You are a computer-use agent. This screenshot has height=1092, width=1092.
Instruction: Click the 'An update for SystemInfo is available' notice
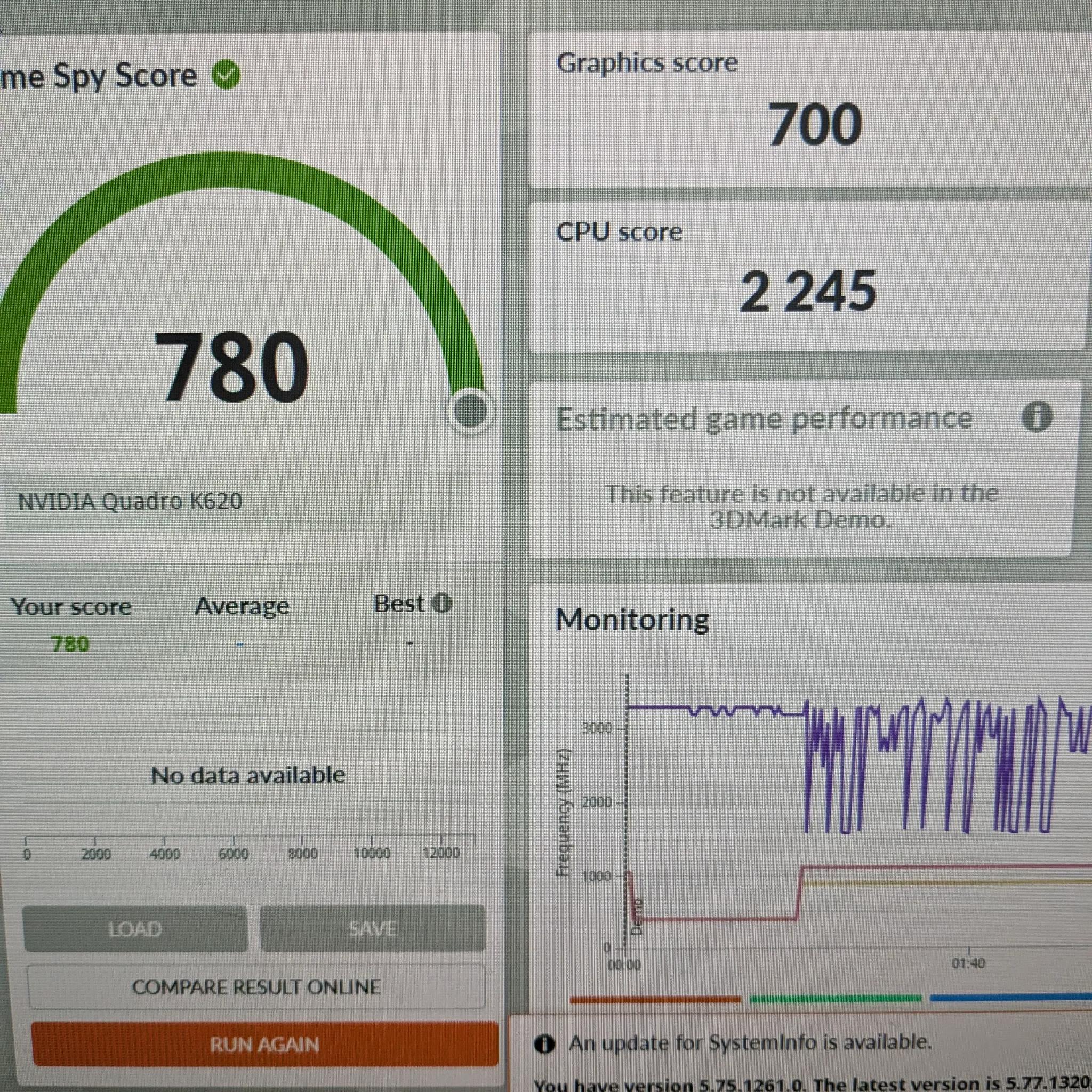750,1042
